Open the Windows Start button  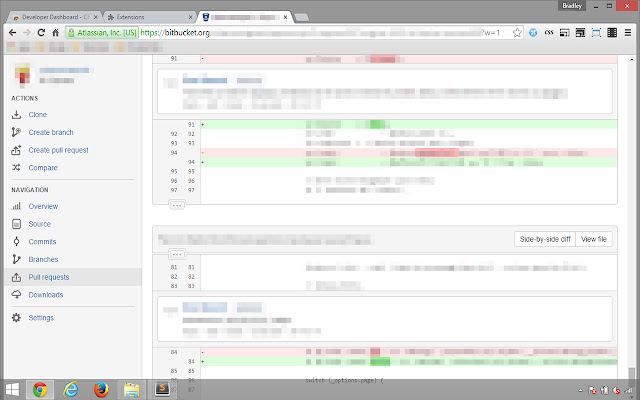click(12, 390)
